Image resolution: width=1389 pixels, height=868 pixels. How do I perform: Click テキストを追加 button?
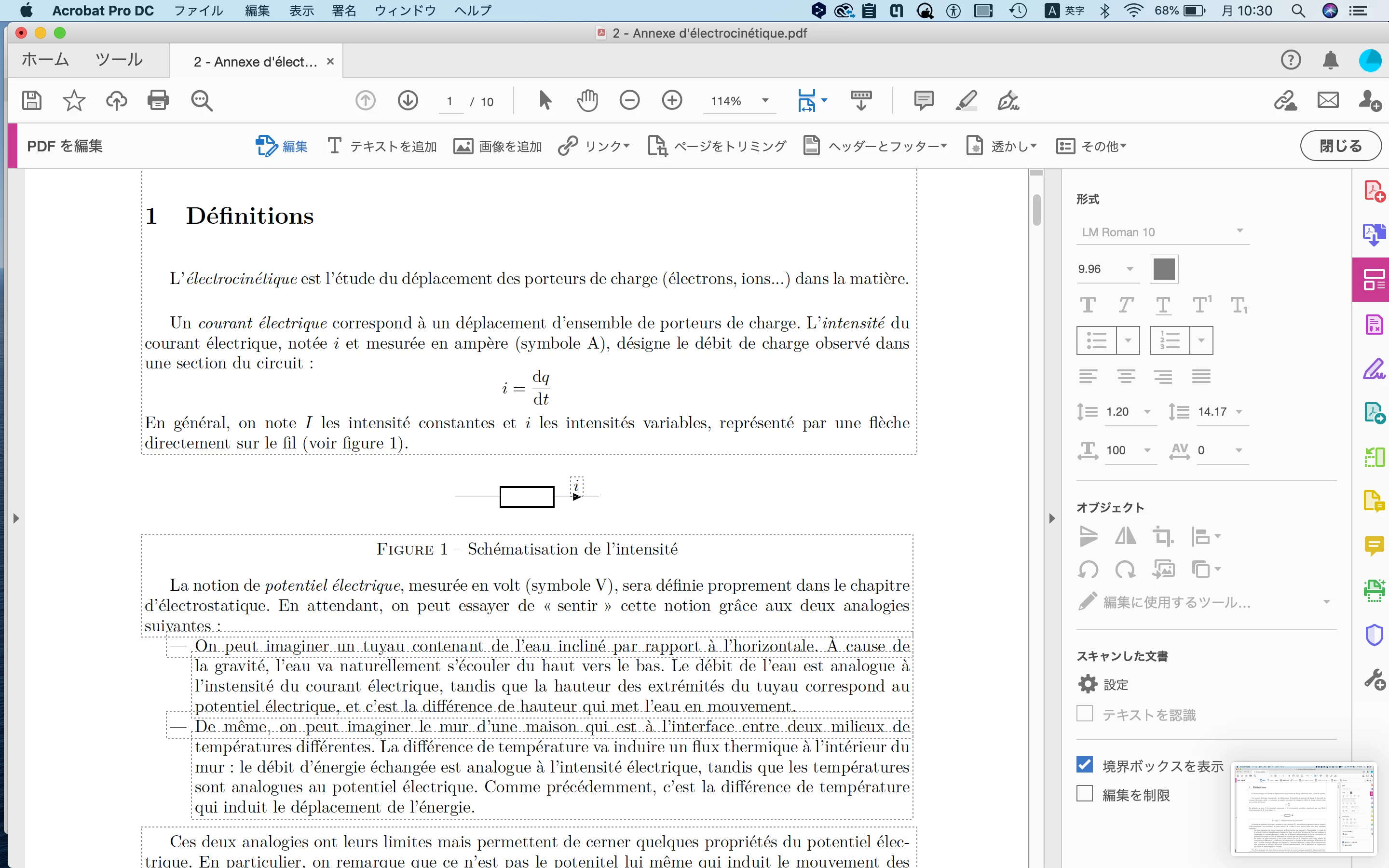(x=382, y=147)
